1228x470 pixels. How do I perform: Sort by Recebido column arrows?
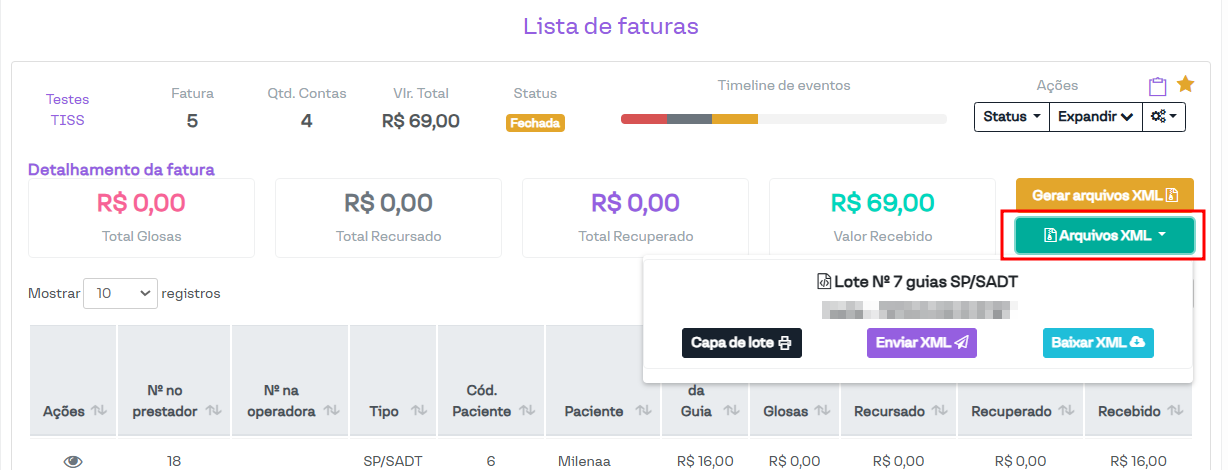coord(1175,411)
